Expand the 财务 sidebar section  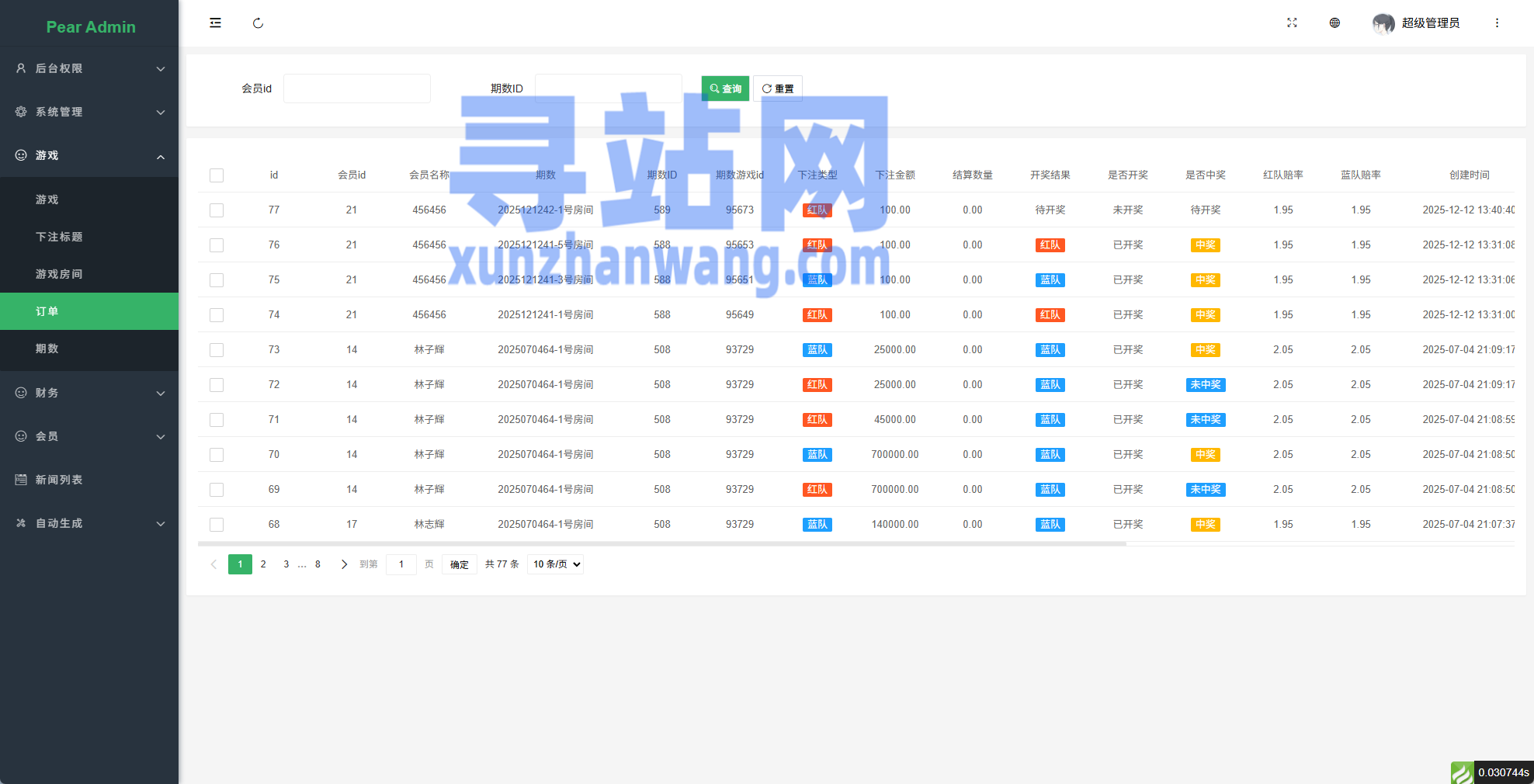(x=89, y=393)
